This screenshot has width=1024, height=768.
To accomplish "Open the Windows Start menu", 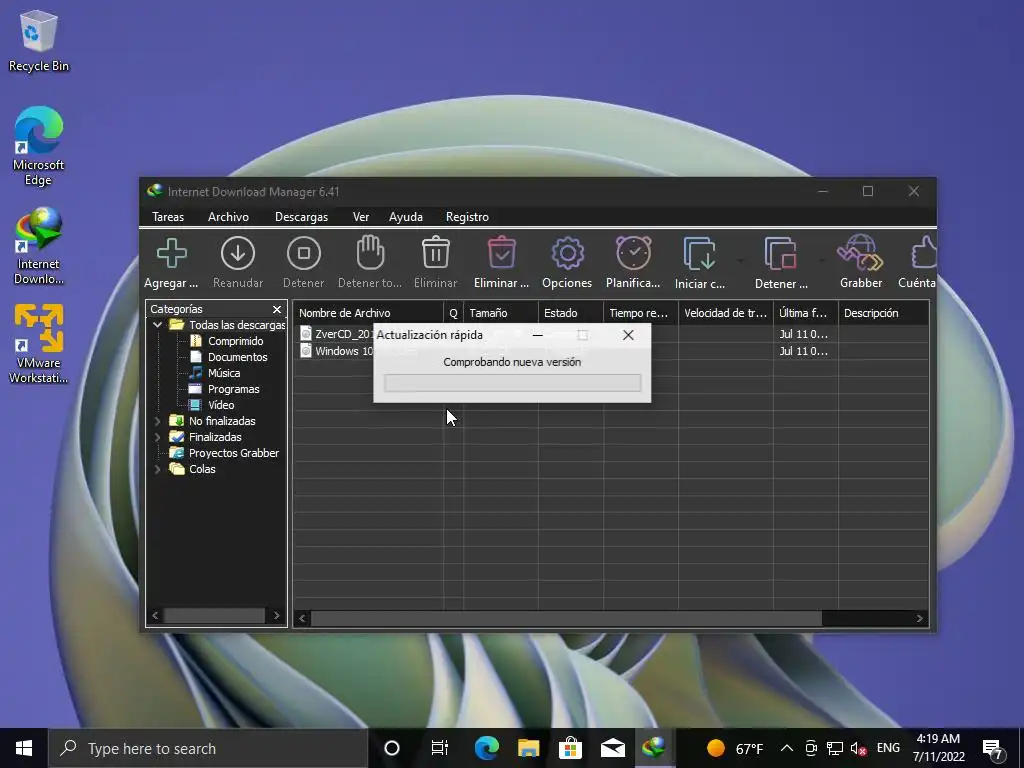I will [24, 748].
